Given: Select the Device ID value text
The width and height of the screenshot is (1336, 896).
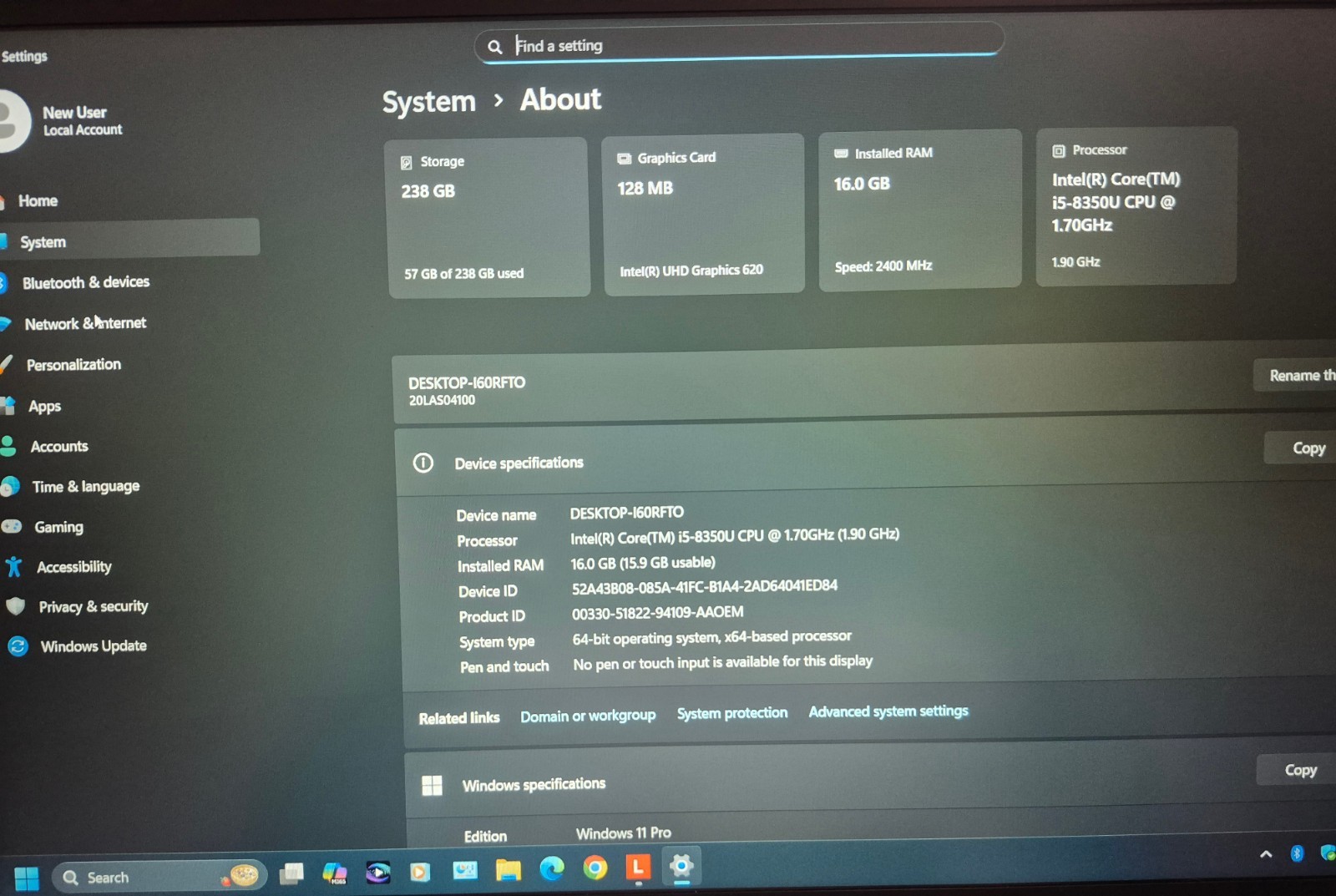Looking at the screenshot, I should click(x=704, y=587).
